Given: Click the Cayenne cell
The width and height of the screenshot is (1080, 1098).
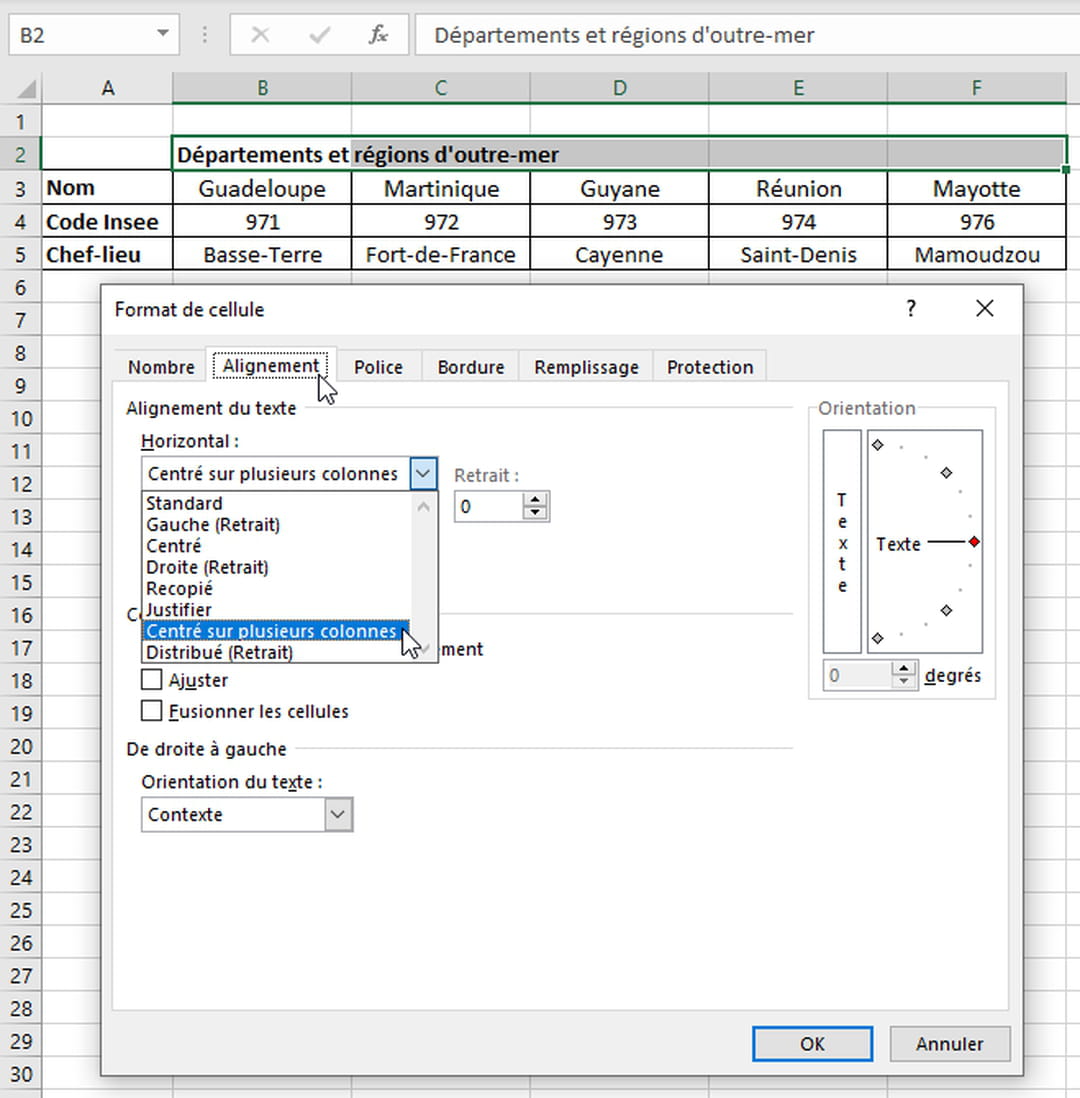Looking at the screenshot, I should tap(619, 254).
